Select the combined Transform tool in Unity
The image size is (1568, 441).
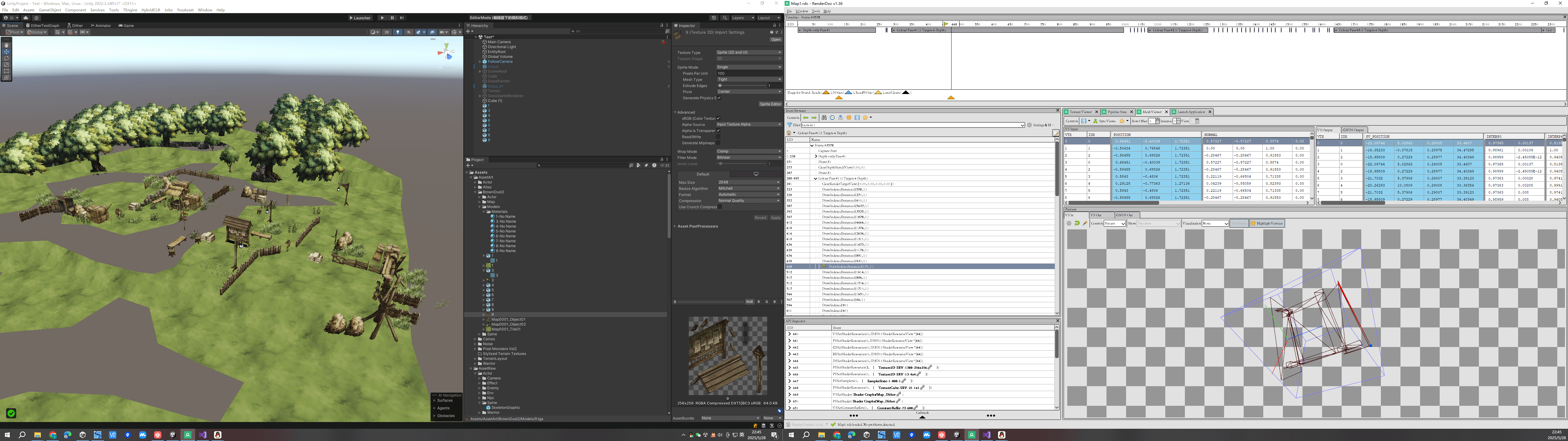7,77
